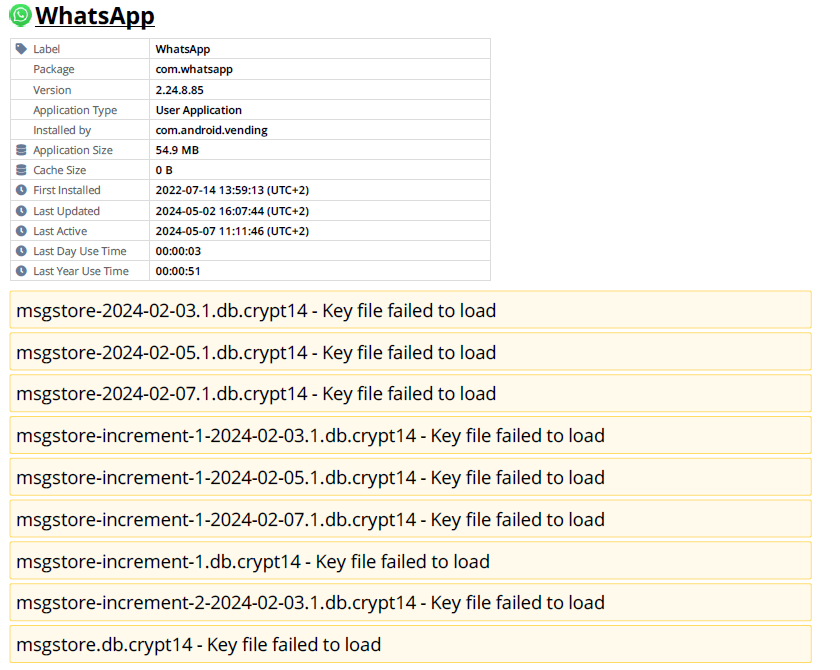Click the tag icon beside Label
This screenshot has height=670, width=840.
click(22, 49)
